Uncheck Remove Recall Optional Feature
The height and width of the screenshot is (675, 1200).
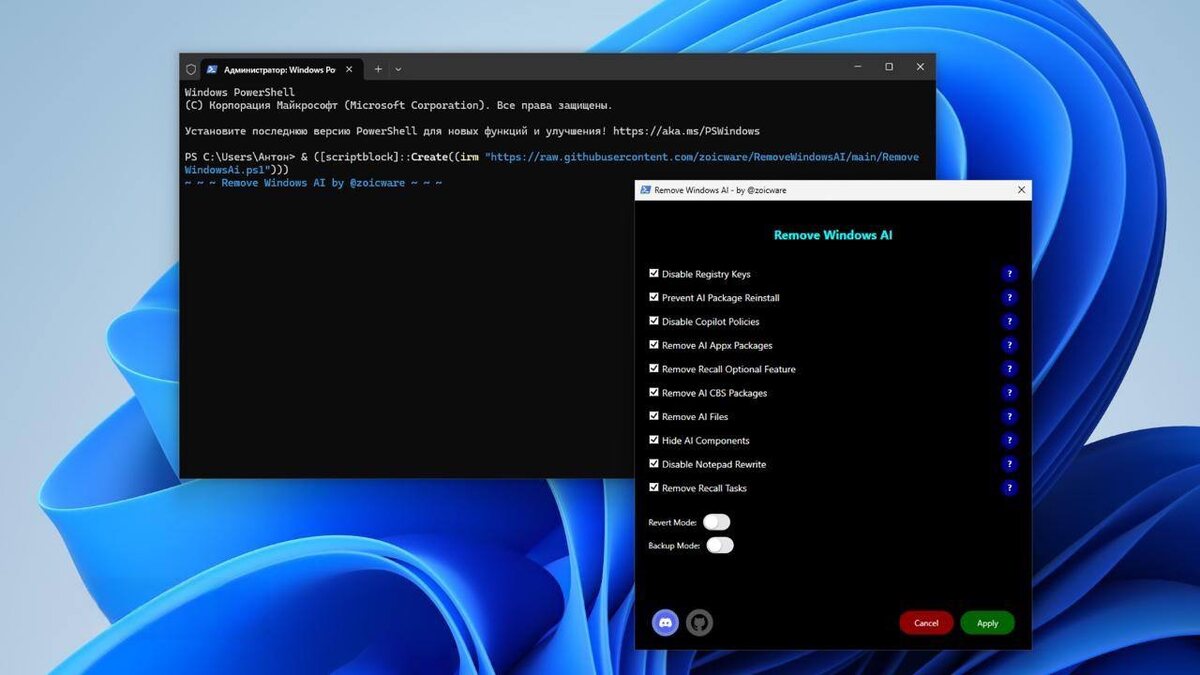tap(654, 368)
